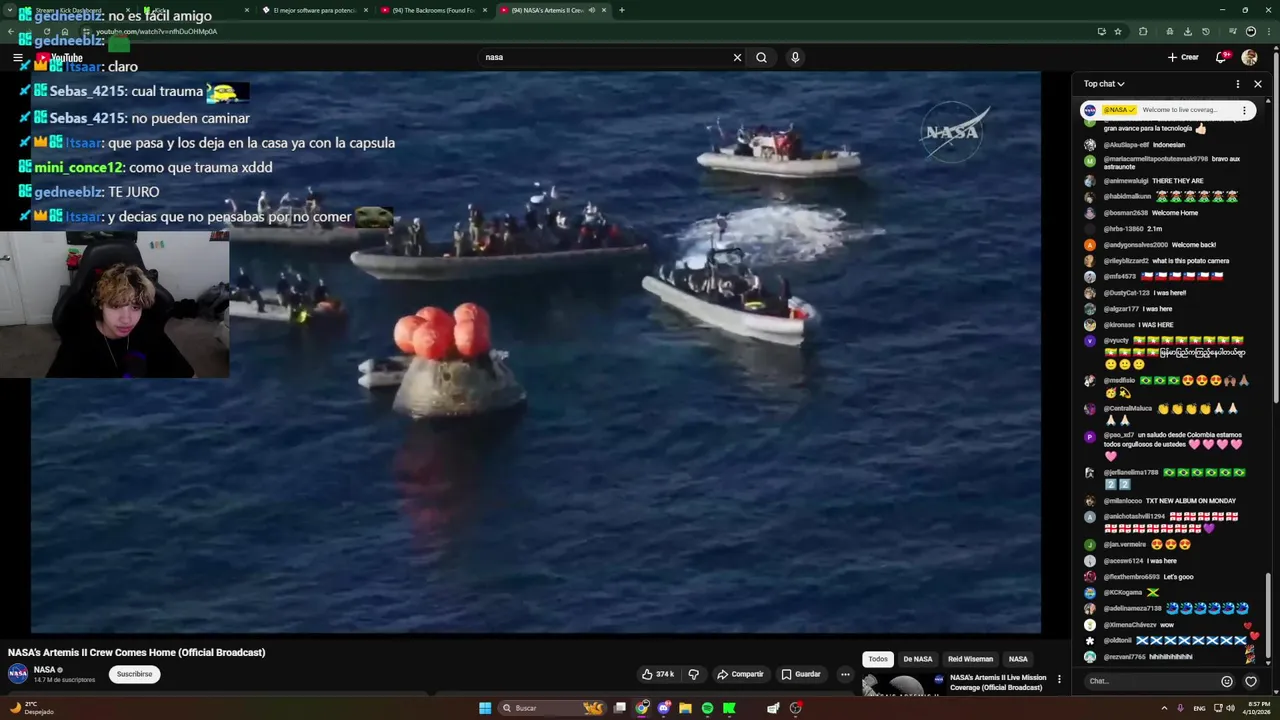Open NASA channel avatar below video
Viewport: 1280px width, 720px height.
tap(18, 674)
